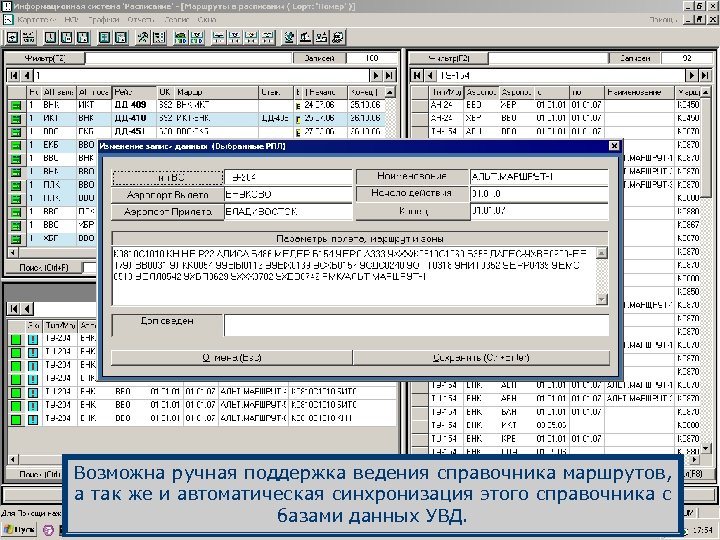Click the left panel Фильтр(F2) button
Screen dimensions: 720x540
tap(45, 58)
